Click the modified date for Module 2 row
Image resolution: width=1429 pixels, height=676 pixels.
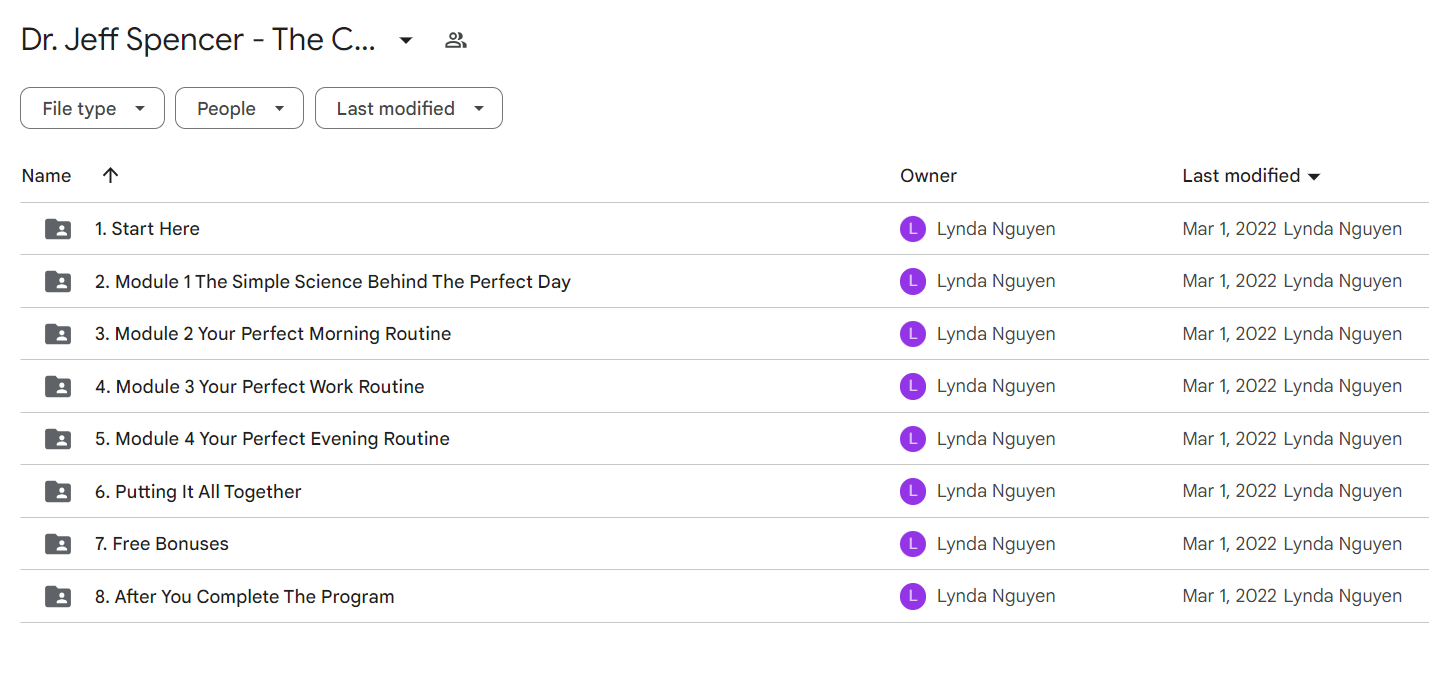1230,334
